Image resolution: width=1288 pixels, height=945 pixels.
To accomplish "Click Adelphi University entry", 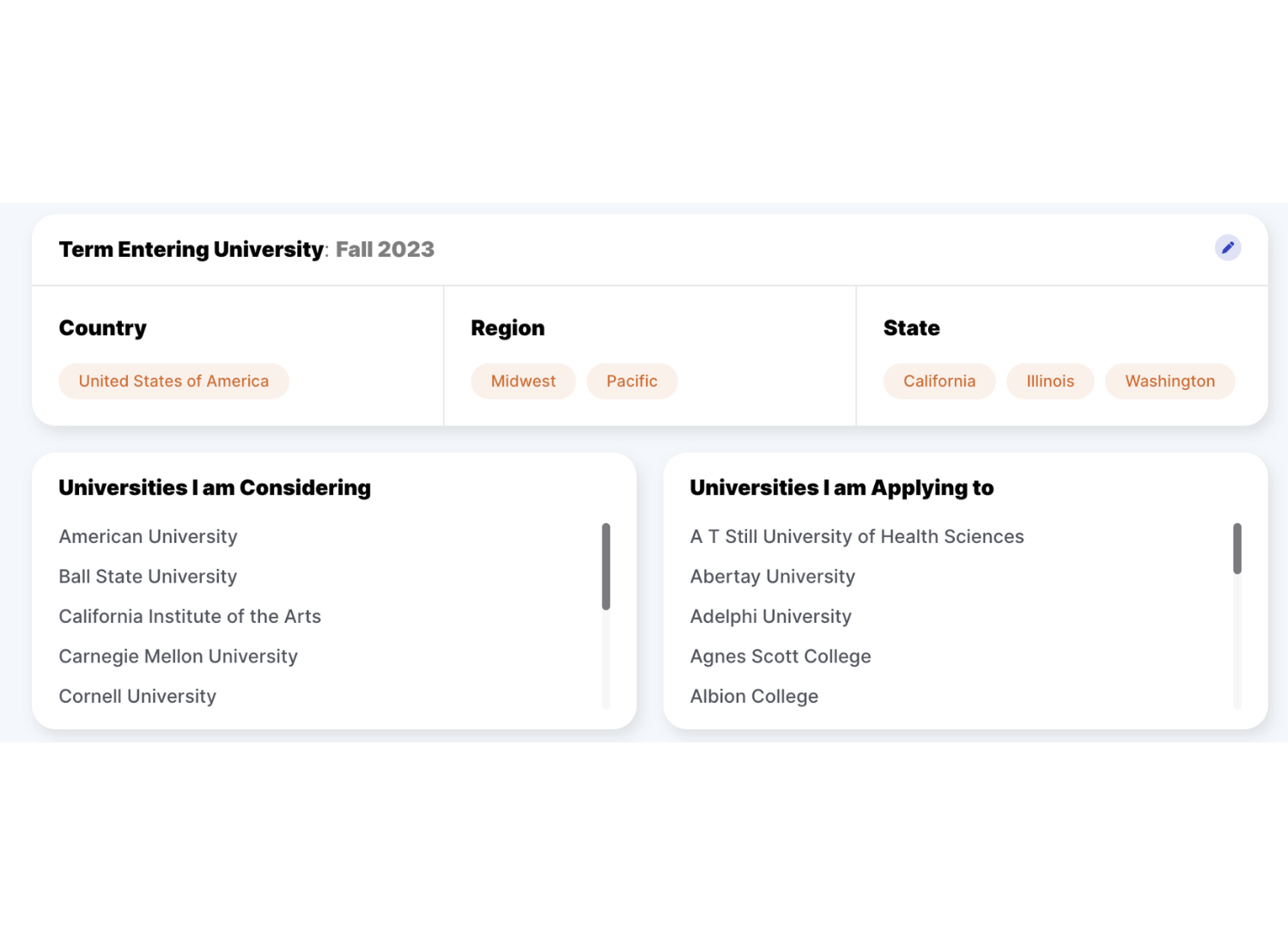I will pyautogui.click(x=770, y=616).
